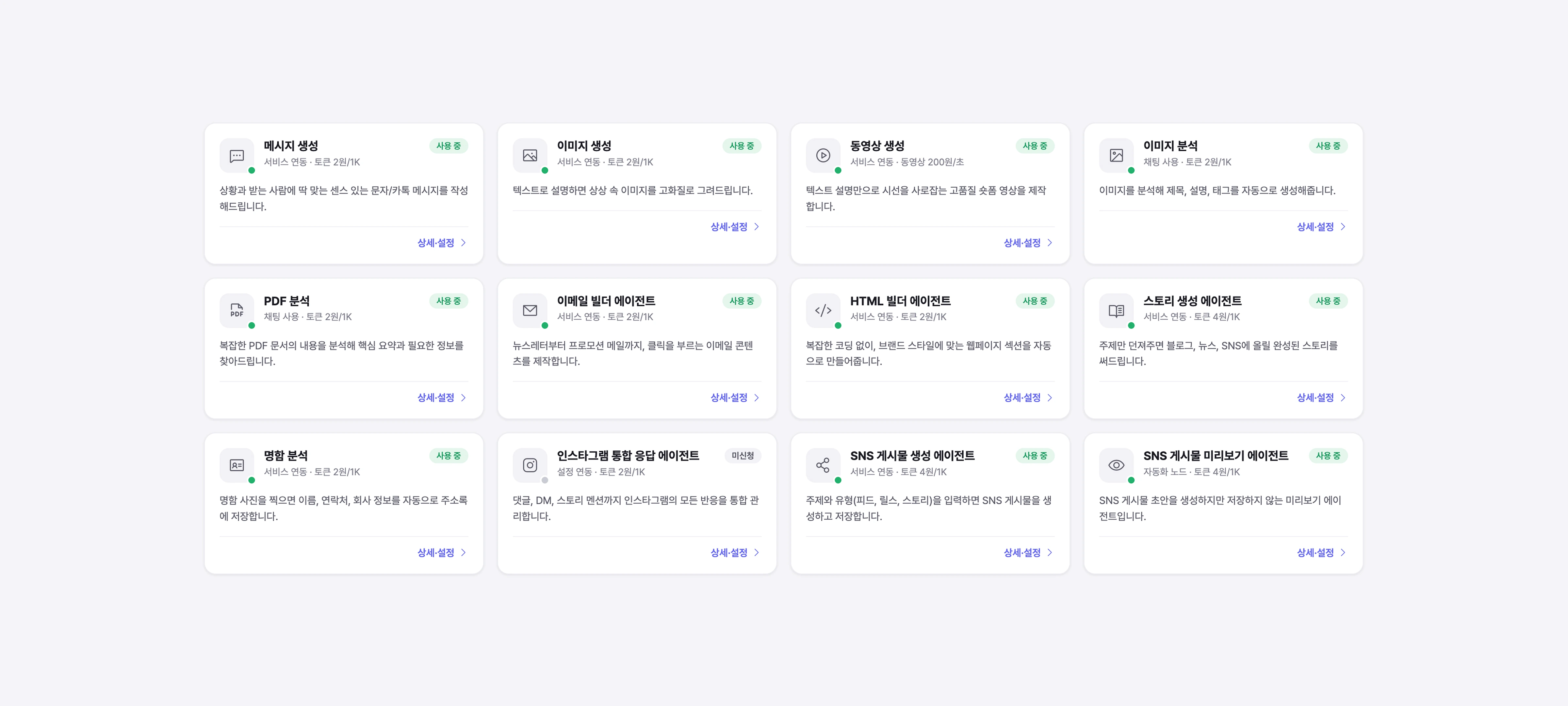1568x706 pixels.
Task: Open 상세·설정 chevron for 이미지 생성
Action: pyautogui.click(x=757, y=227)
